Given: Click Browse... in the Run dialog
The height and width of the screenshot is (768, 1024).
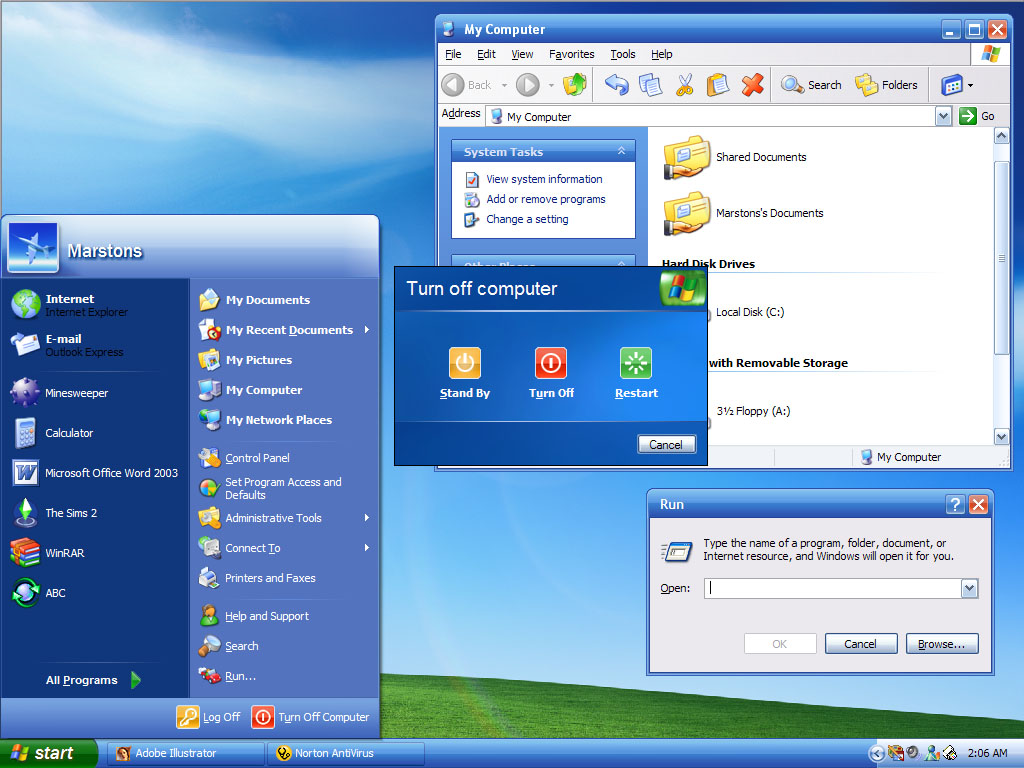Looking at the screenshot, I should pyautogui.click(x=942, y=644).
